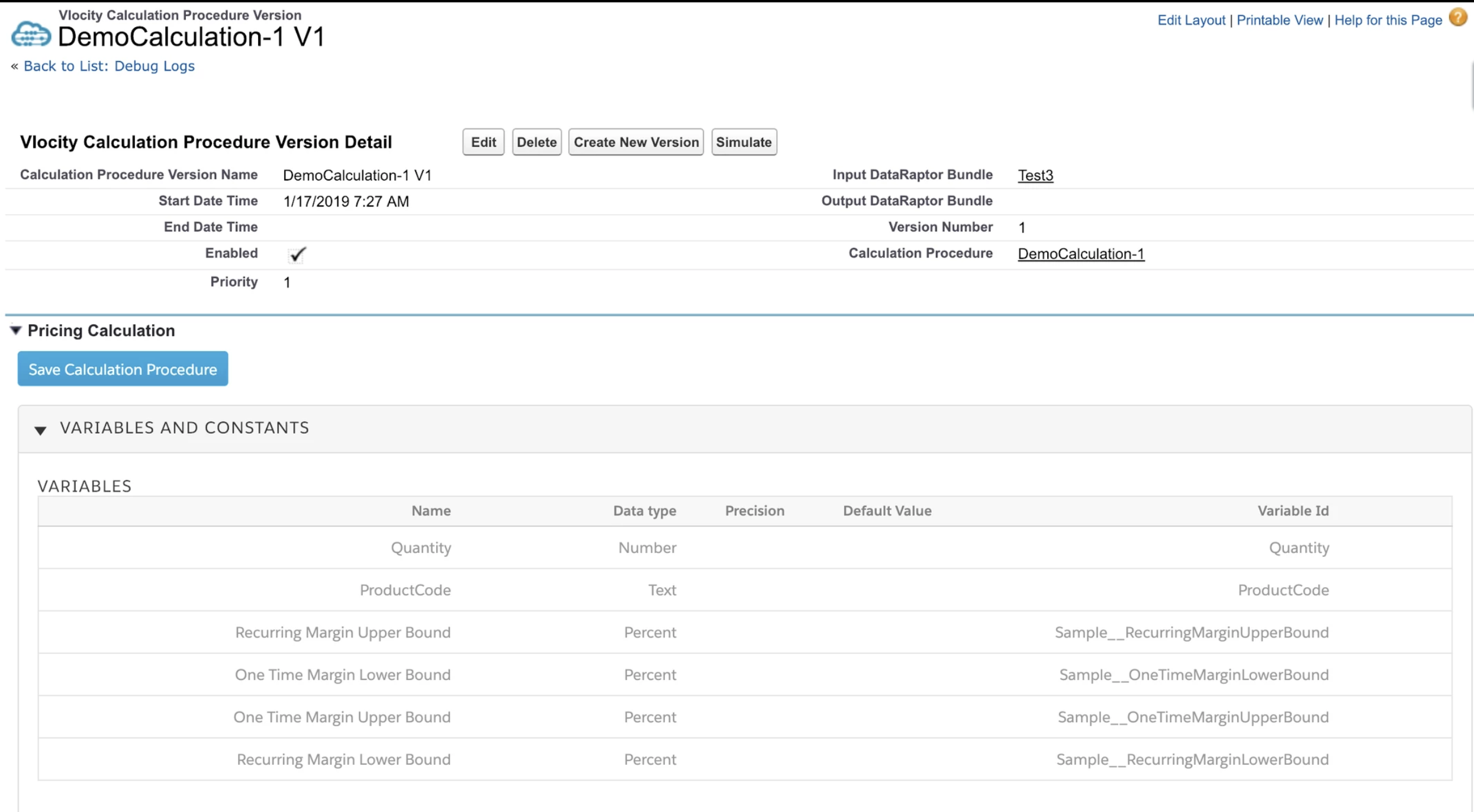
Task: Click the Number data type cell
Action: point(647,547)
